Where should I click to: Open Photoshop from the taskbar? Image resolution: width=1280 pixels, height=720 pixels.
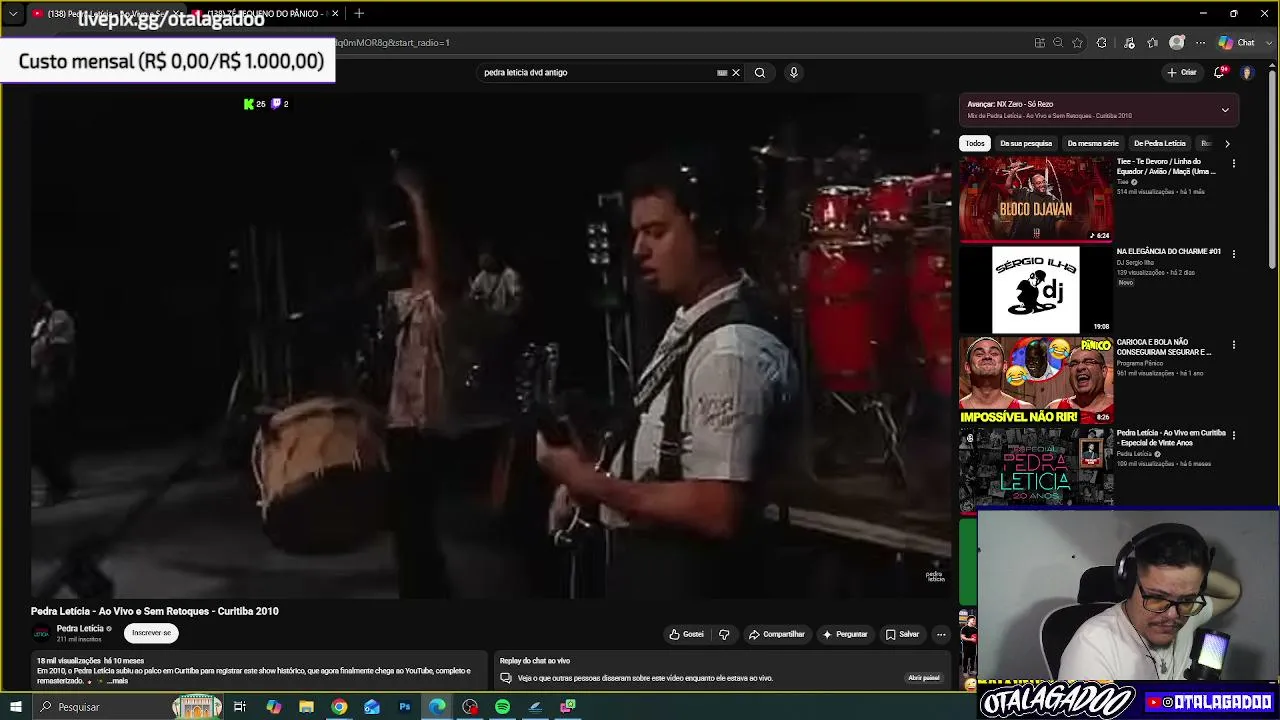point(405,707)
